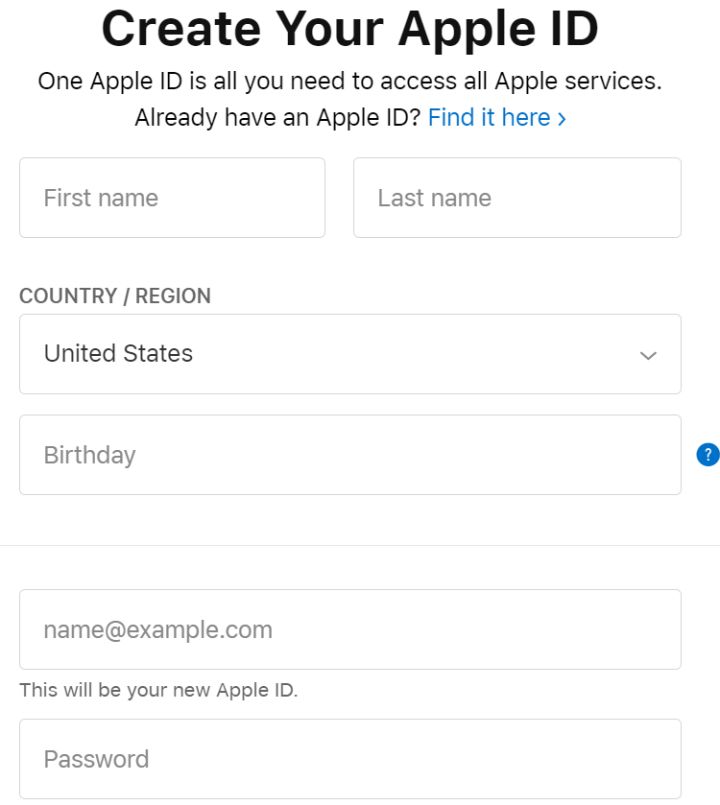Click the 'First name' placeholder text

coord(101,198)
